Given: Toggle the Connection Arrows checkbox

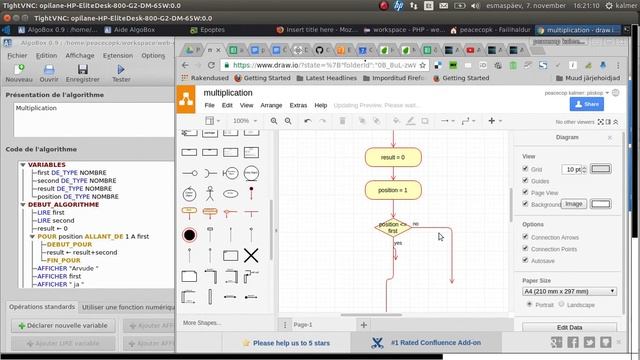Looking at the screenshot, I should click(525, 236).
